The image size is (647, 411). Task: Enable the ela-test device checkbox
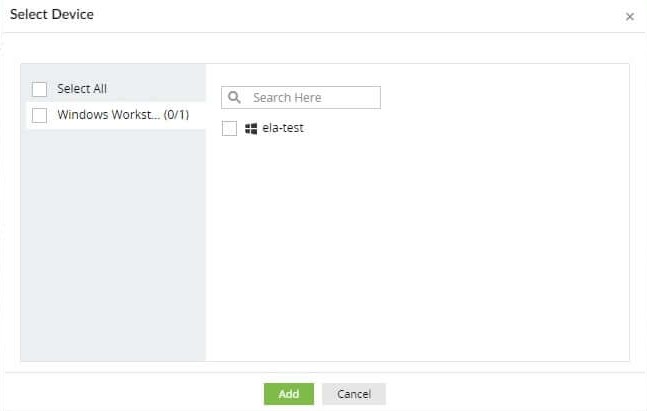(x=230, y=128)
